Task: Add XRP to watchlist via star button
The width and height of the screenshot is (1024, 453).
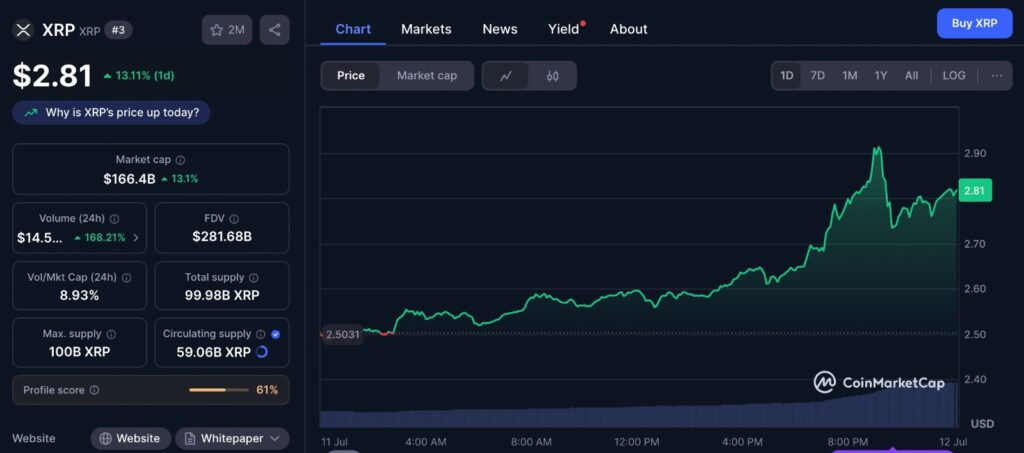Action: pos(227,30)
